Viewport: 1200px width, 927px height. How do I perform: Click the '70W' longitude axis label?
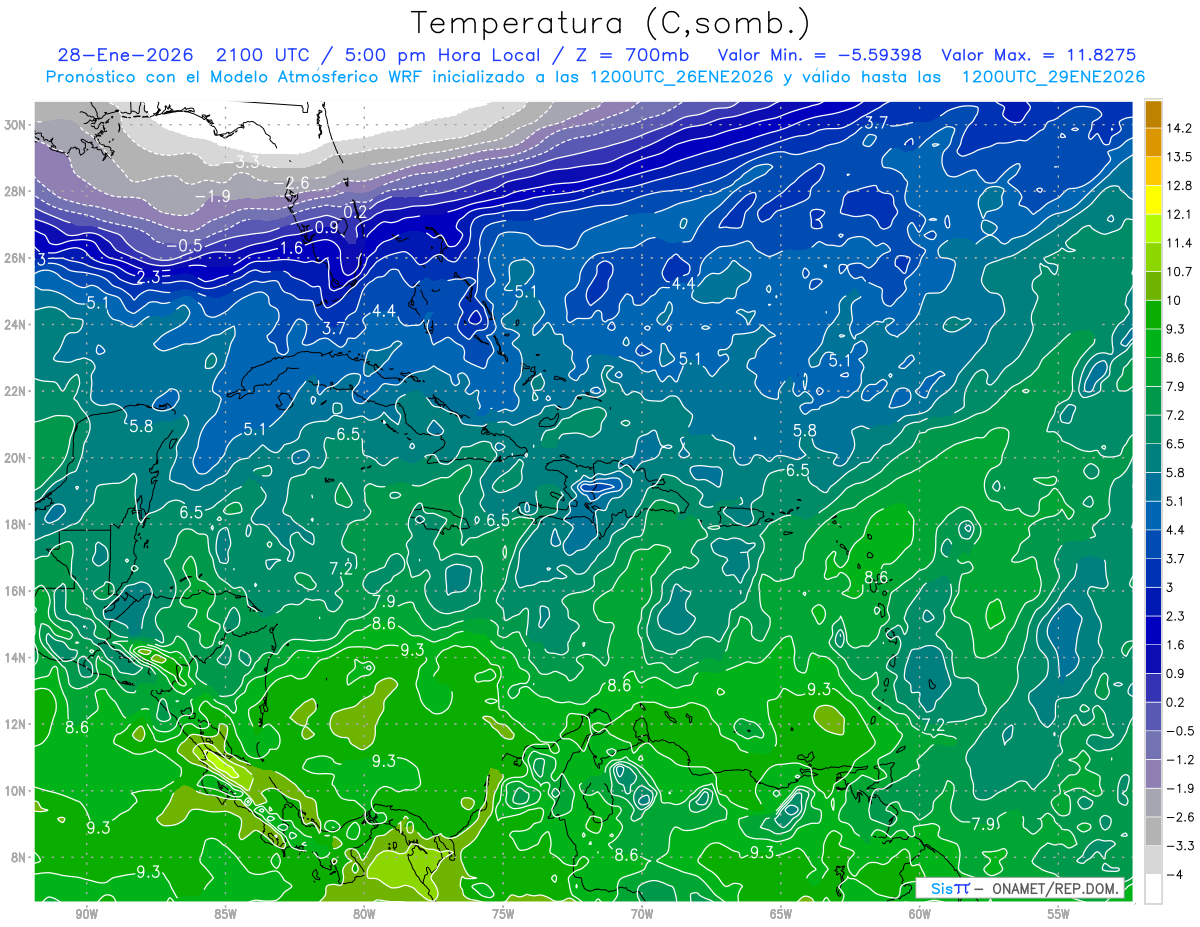[x=642, y=914]
